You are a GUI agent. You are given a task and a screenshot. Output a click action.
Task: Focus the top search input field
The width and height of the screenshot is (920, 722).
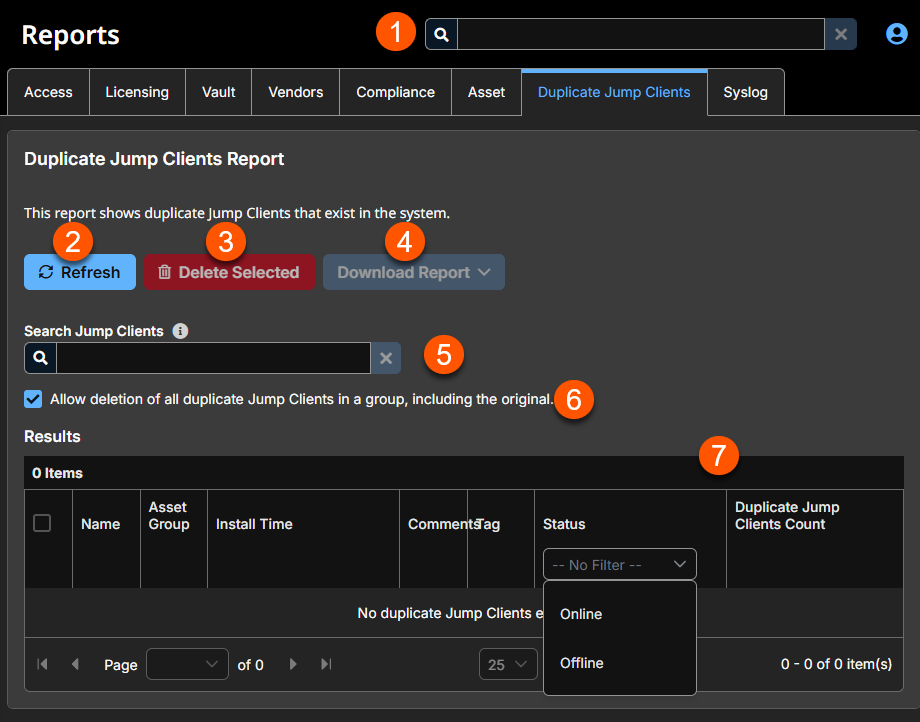641,35
